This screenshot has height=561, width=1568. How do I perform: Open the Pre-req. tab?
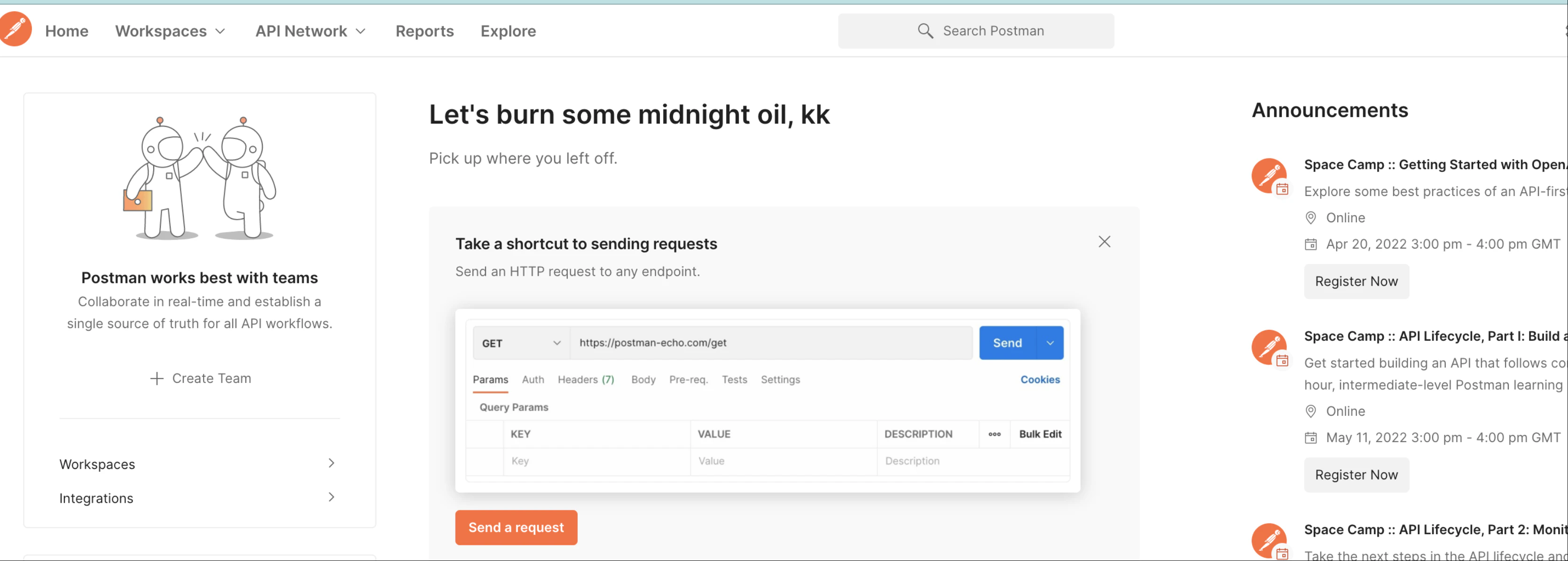click(689, 380)
